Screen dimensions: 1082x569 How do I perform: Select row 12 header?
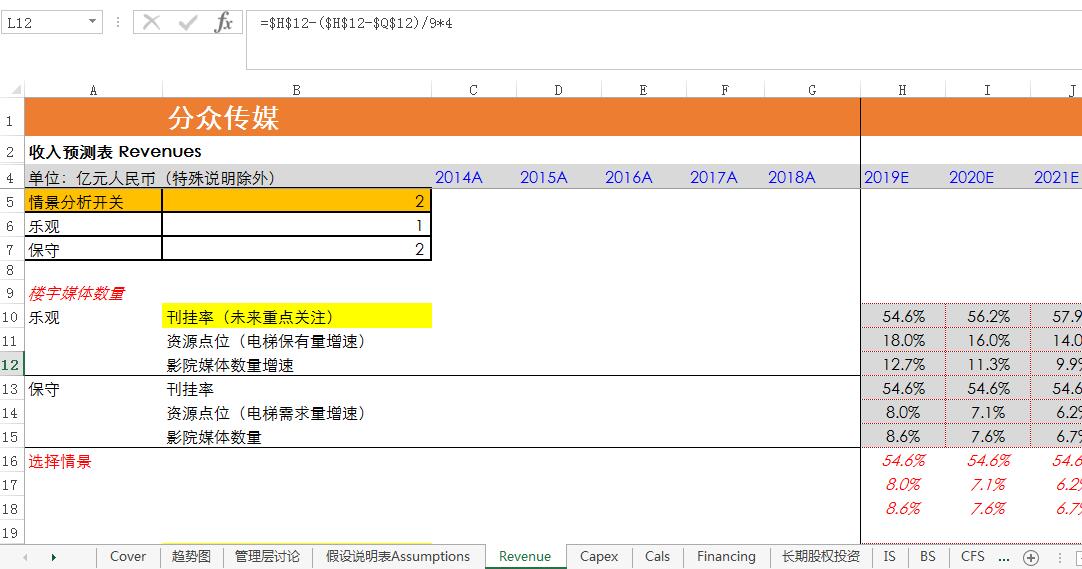(10, 365)
